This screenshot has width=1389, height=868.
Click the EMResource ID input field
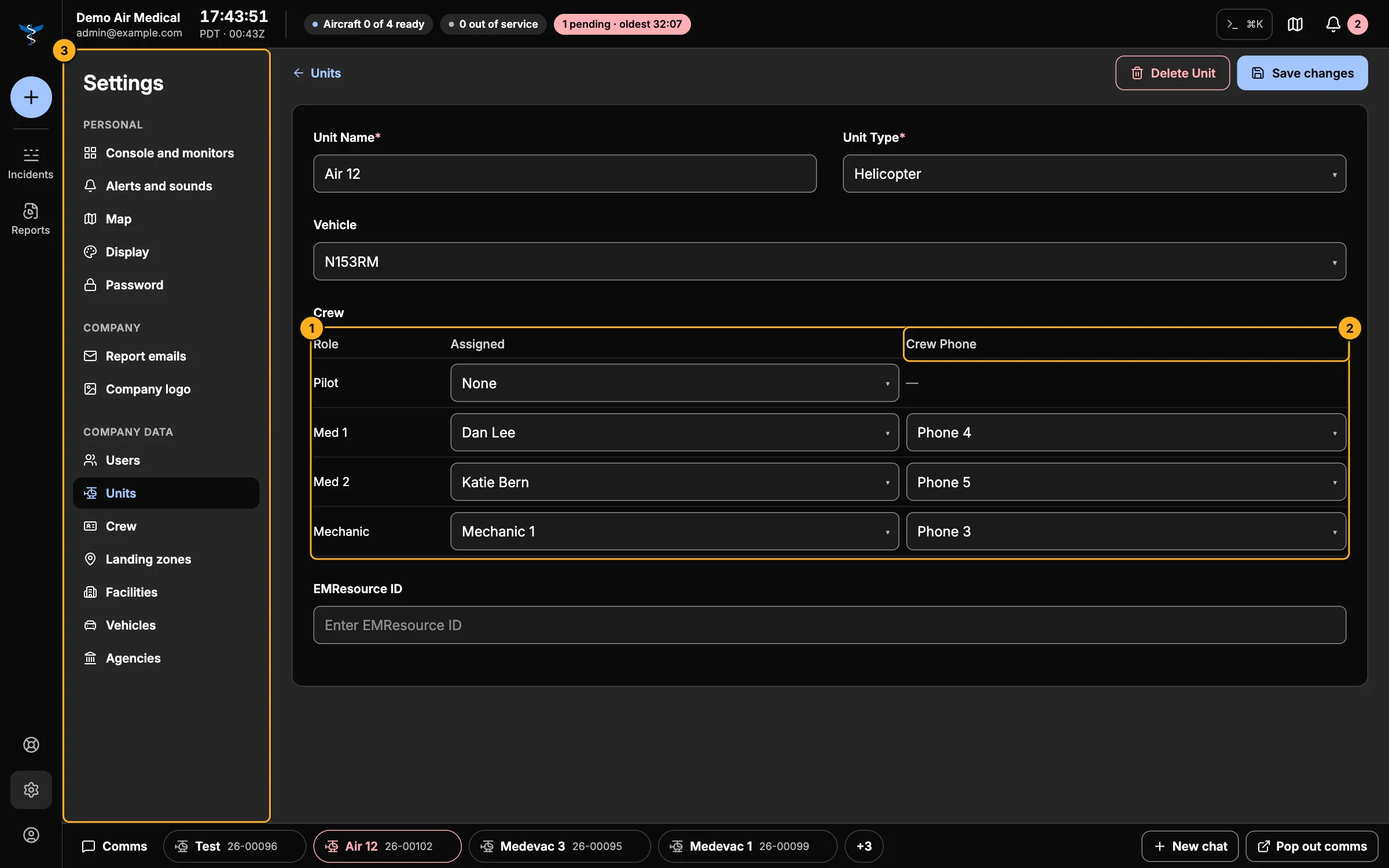[829, 626]
